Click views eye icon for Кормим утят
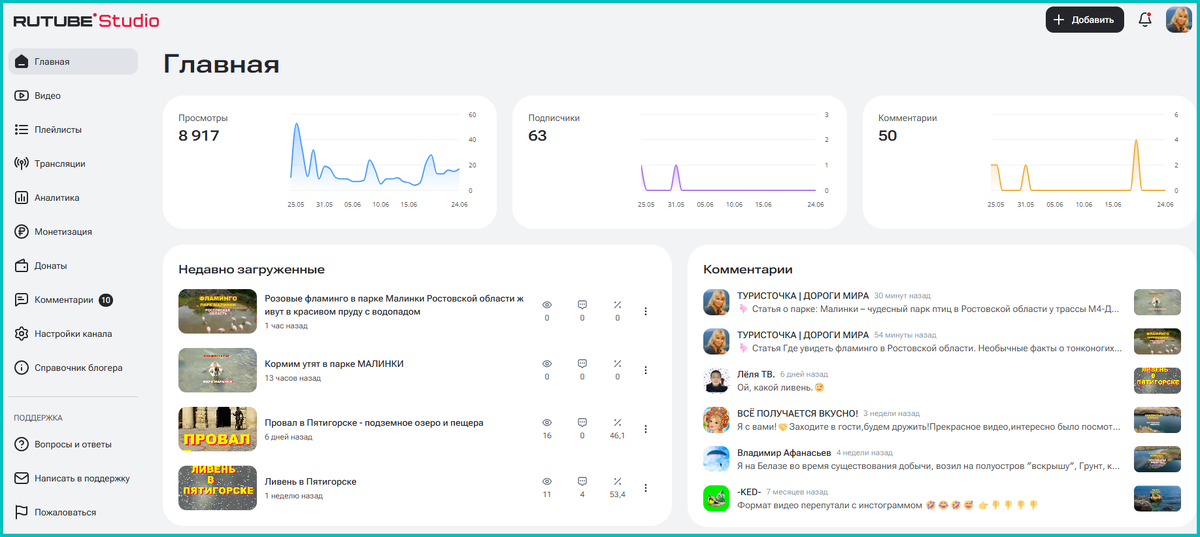Image resolution: width=1200 pixels, height=537 pixels. [547, 363]
